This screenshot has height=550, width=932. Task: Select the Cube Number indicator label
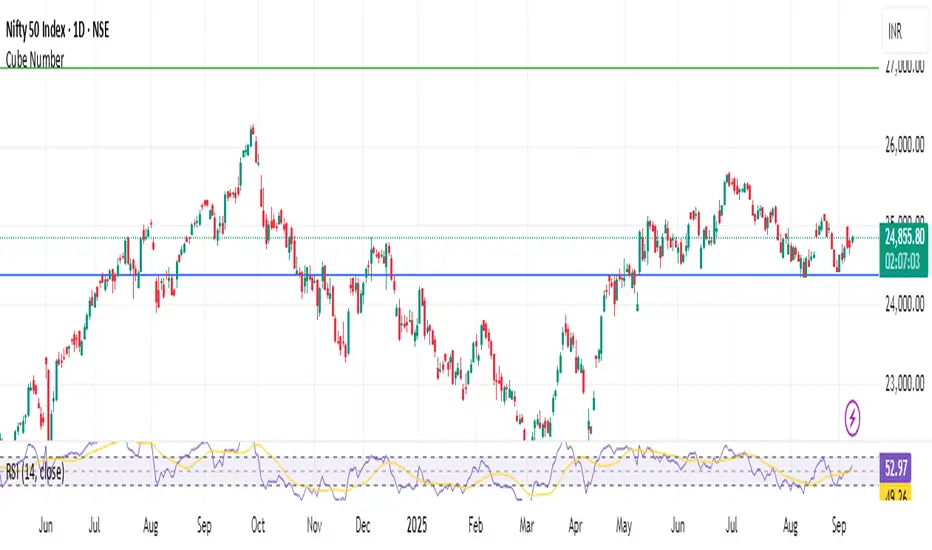point(34,59)
